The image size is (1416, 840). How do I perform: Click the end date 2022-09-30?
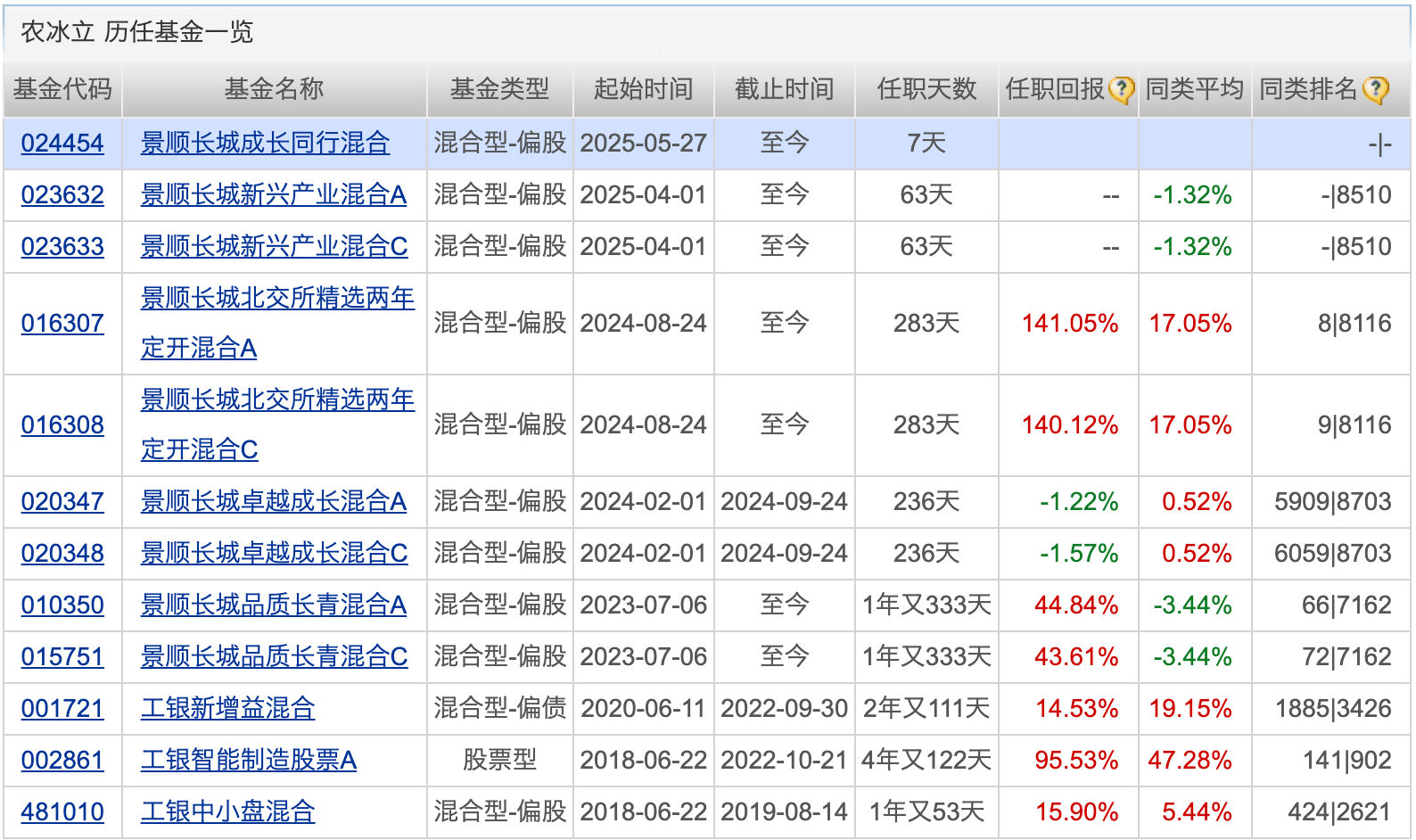(784, 709)
